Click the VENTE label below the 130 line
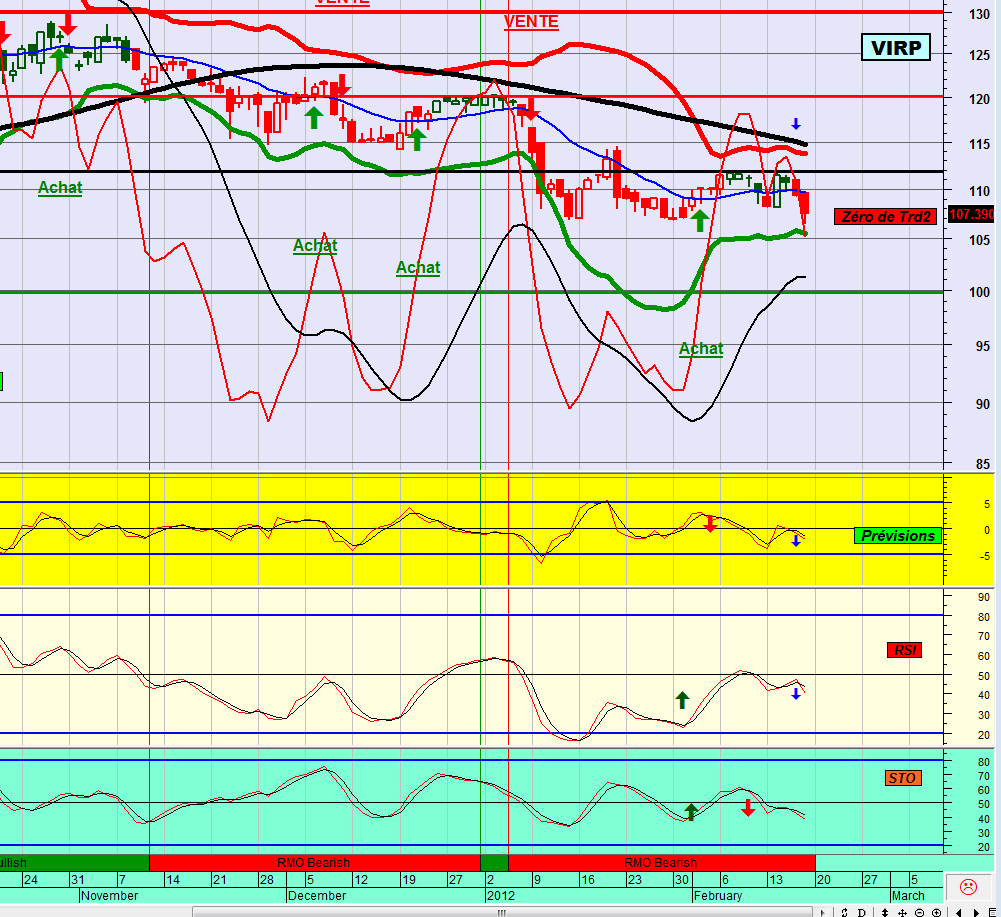Image resolution: width=1001 pixels, height=917 pixels. 531,22
